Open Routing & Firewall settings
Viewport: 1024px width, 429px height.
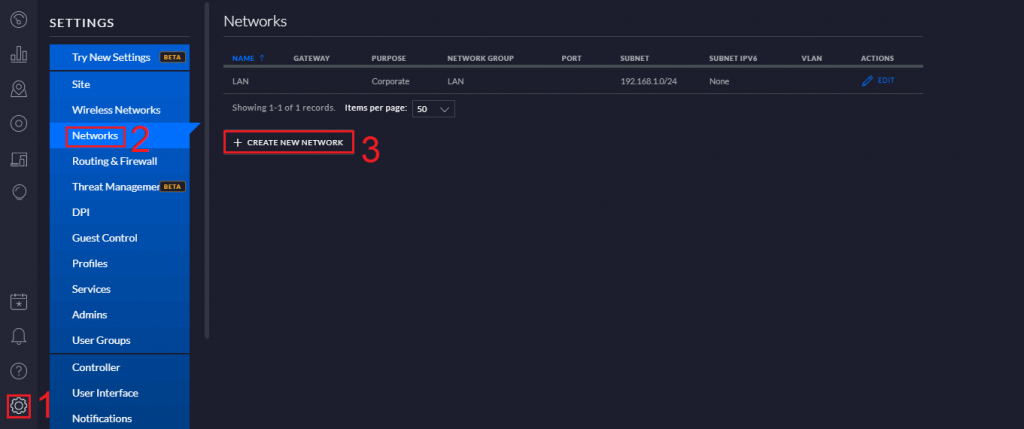(114, 161)
